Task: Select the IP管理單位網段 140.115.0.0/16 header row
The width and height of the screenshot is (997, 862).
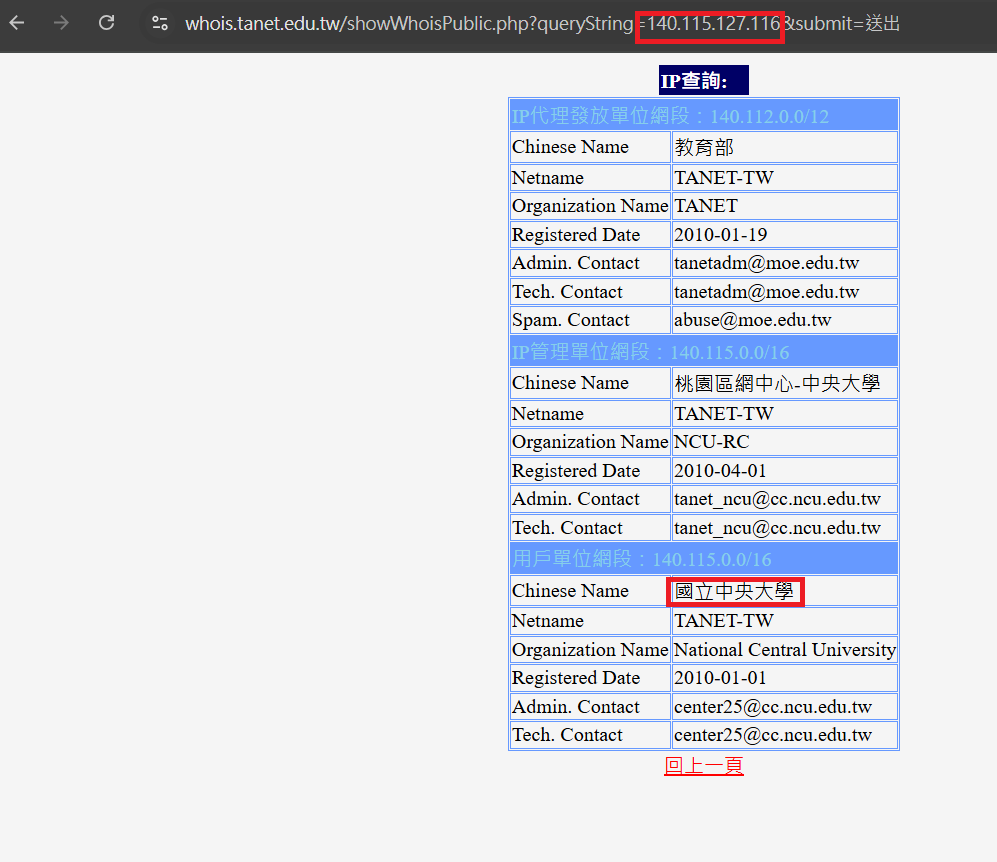Action: [704, 351]
